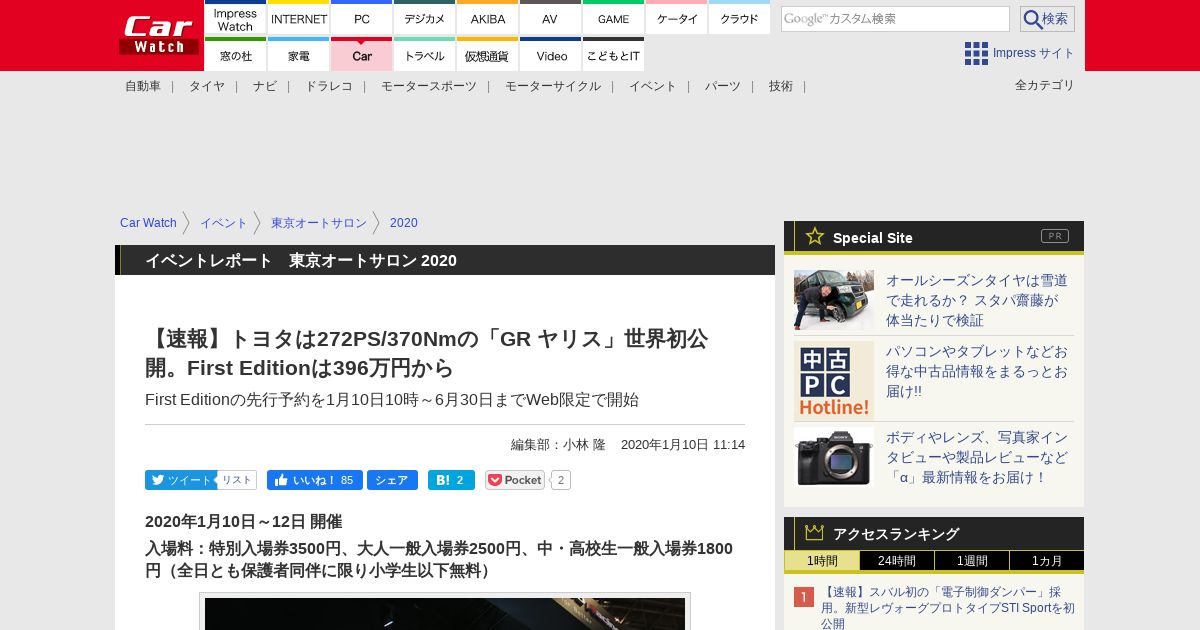This screenshot has width=1200, height=630.
Task: Open GAME Watch tab
Action: [613, 18]
